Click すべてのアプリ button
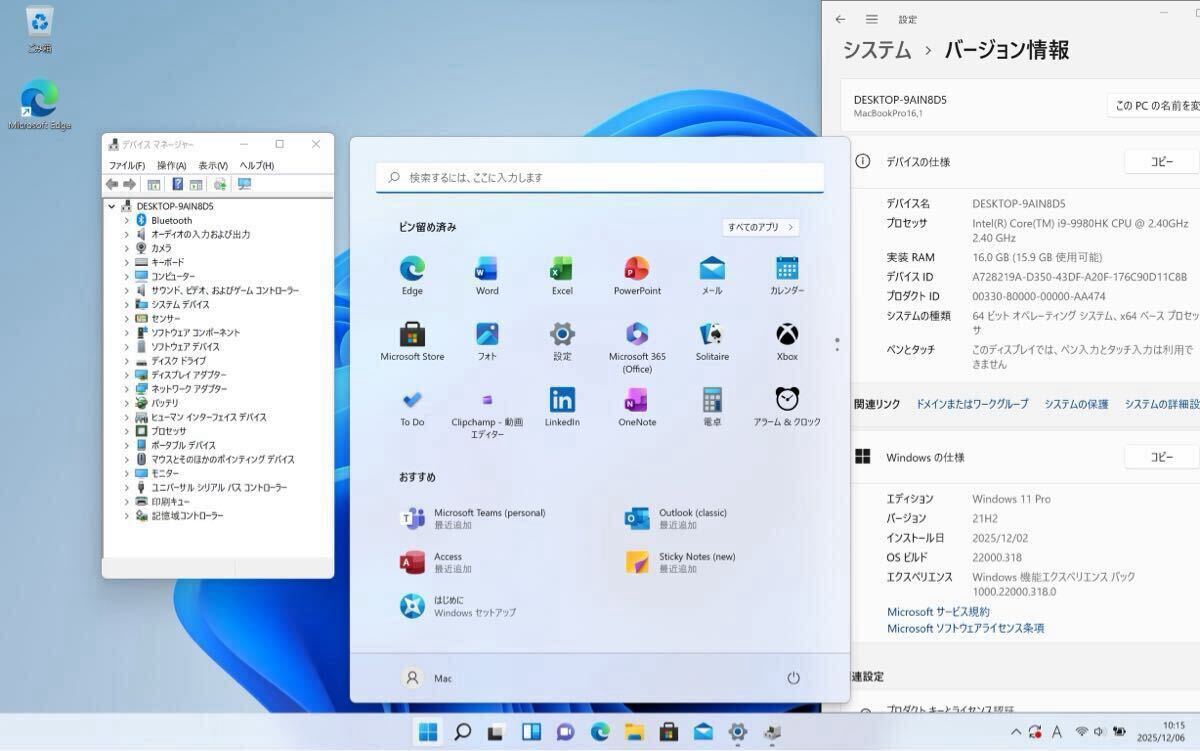Screen dimensions: 1200x751 [x=760, y=227]
